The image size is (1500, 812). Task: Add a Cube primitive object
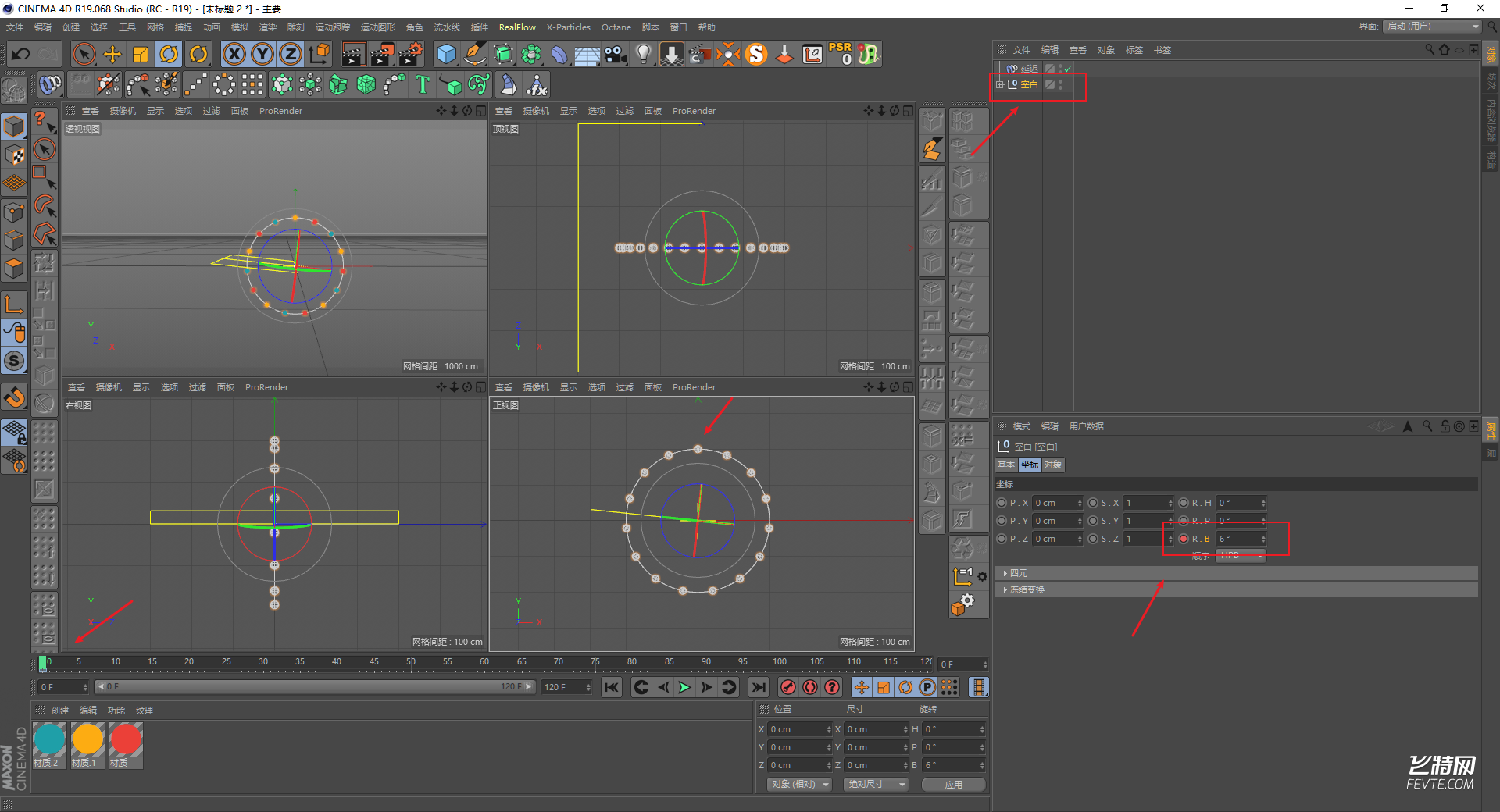[446, 54]
